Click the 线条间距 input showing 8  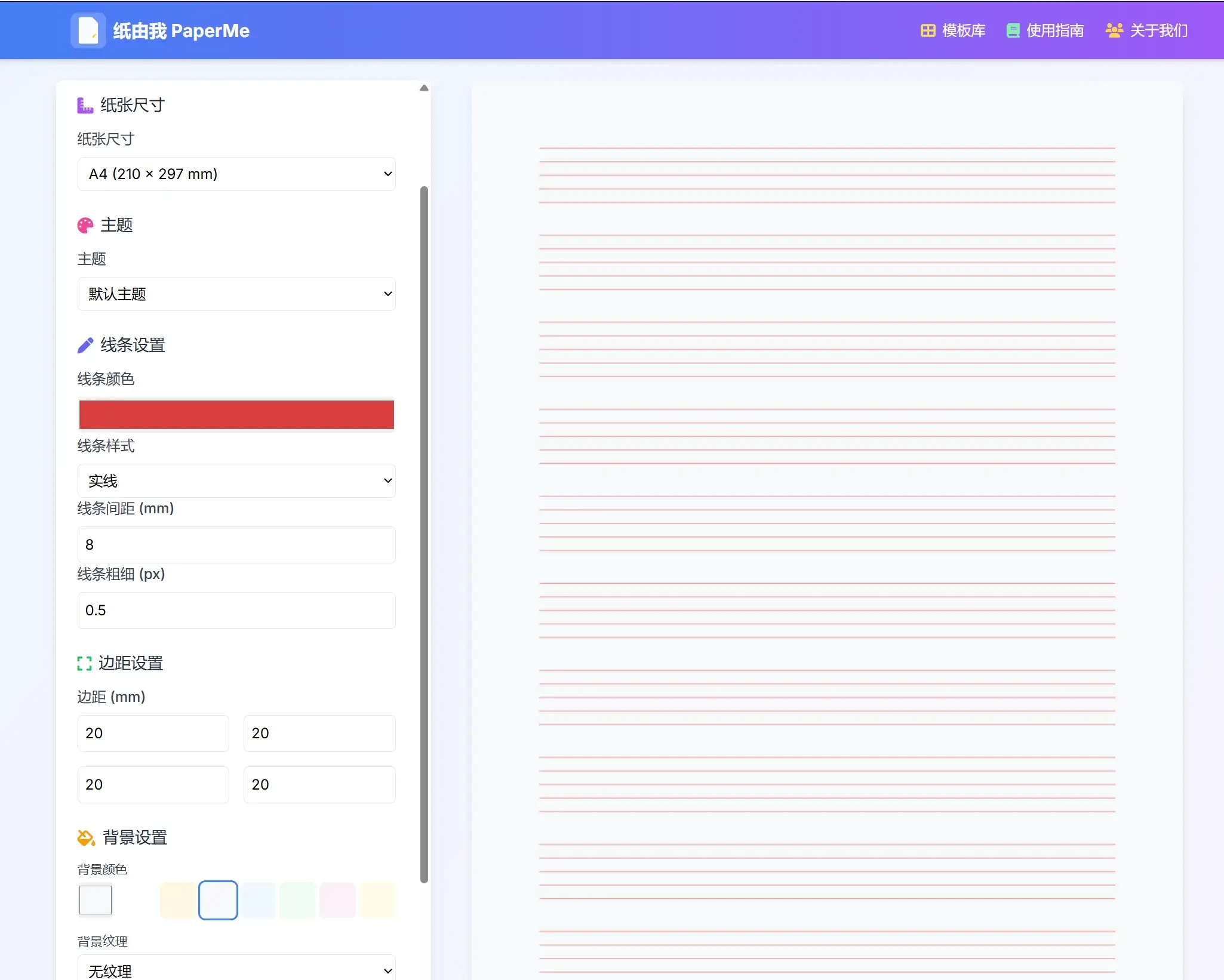(x=236, y=544)
